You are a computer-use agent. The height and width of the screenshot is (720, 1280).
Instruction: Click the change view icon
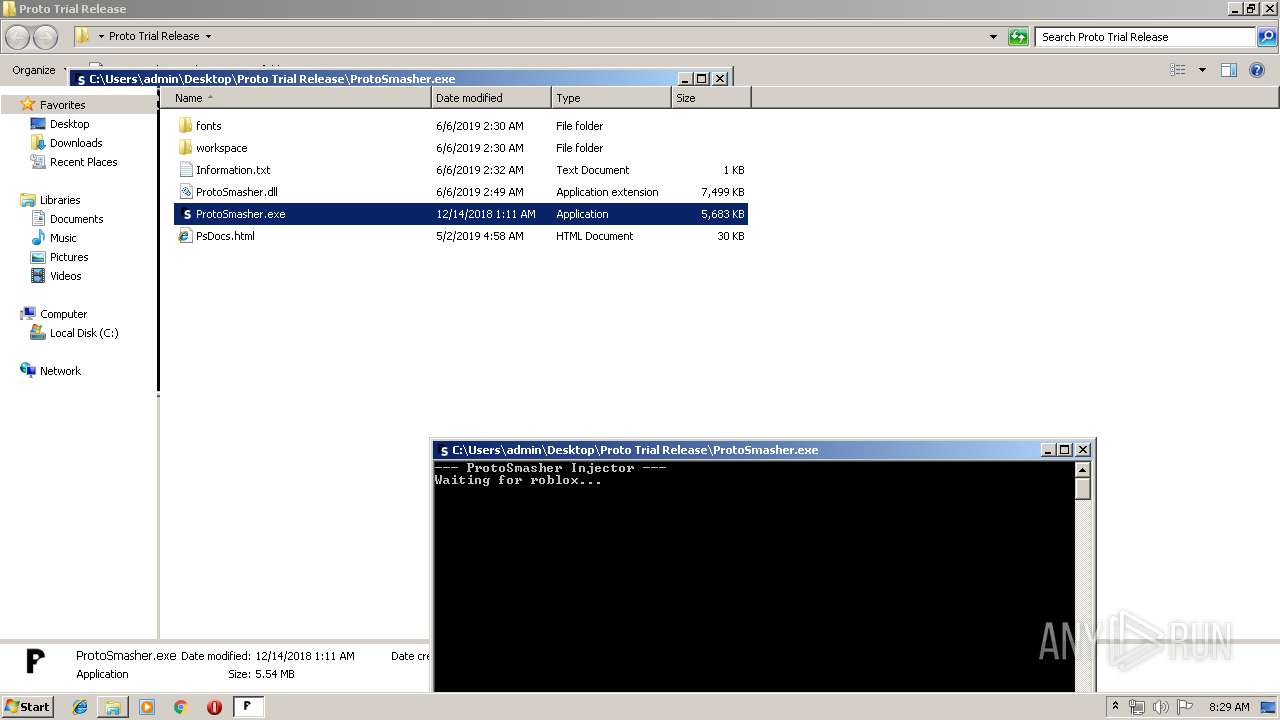coord(1178,70)
